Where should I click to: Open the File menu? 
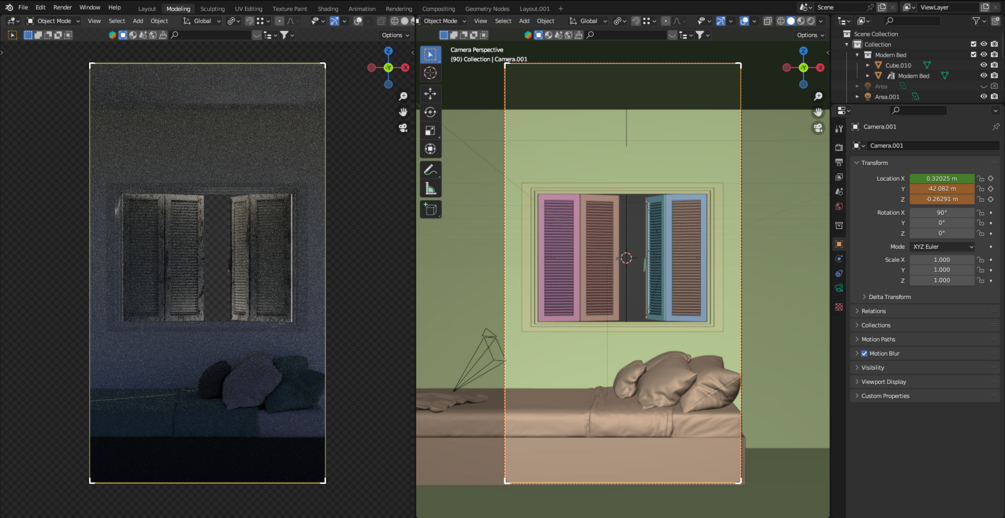pos(23,8)
